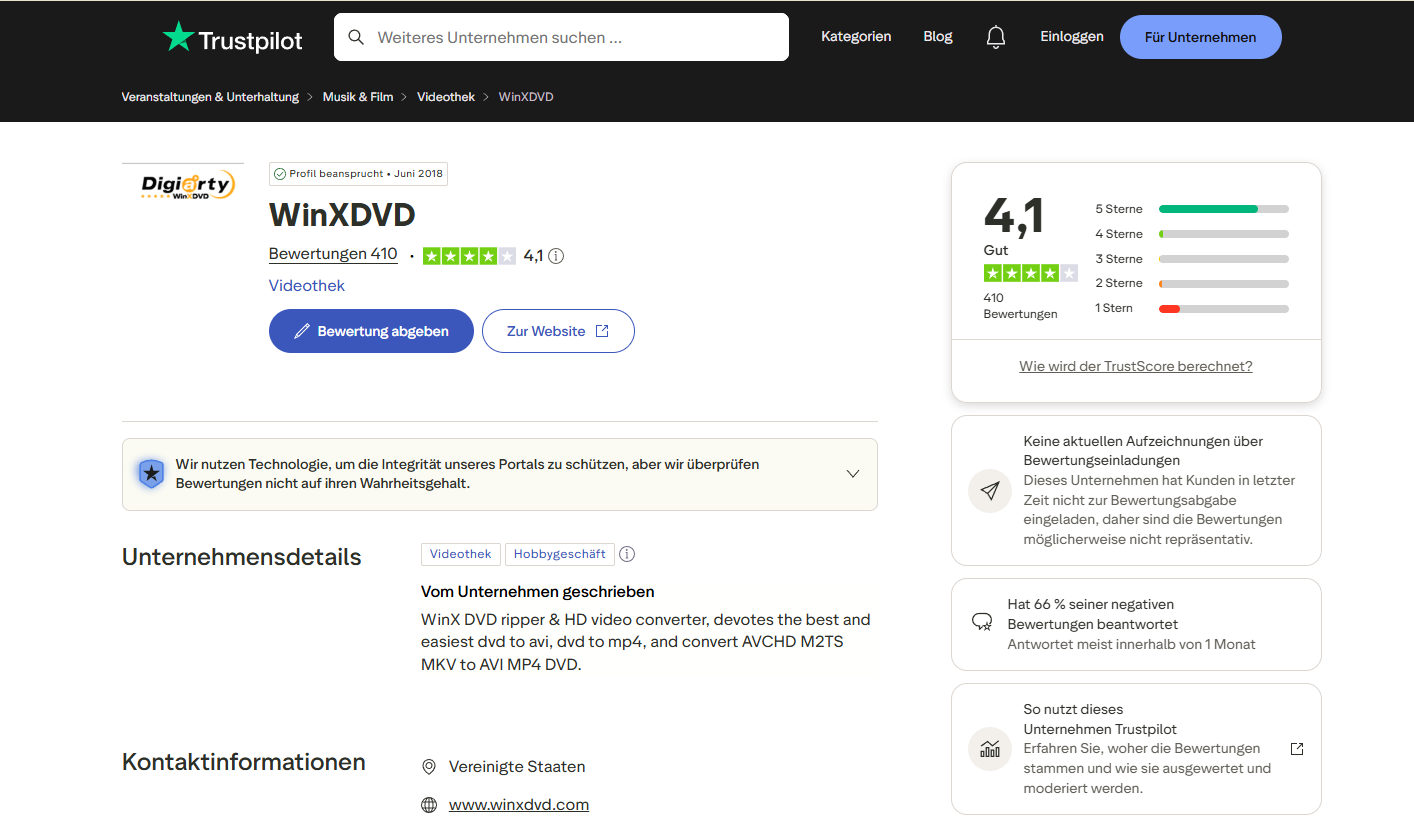Viewport: 1414px width, 831px height.
Task: Open the Trustpilot logo home link
Action: click(232, 38)
